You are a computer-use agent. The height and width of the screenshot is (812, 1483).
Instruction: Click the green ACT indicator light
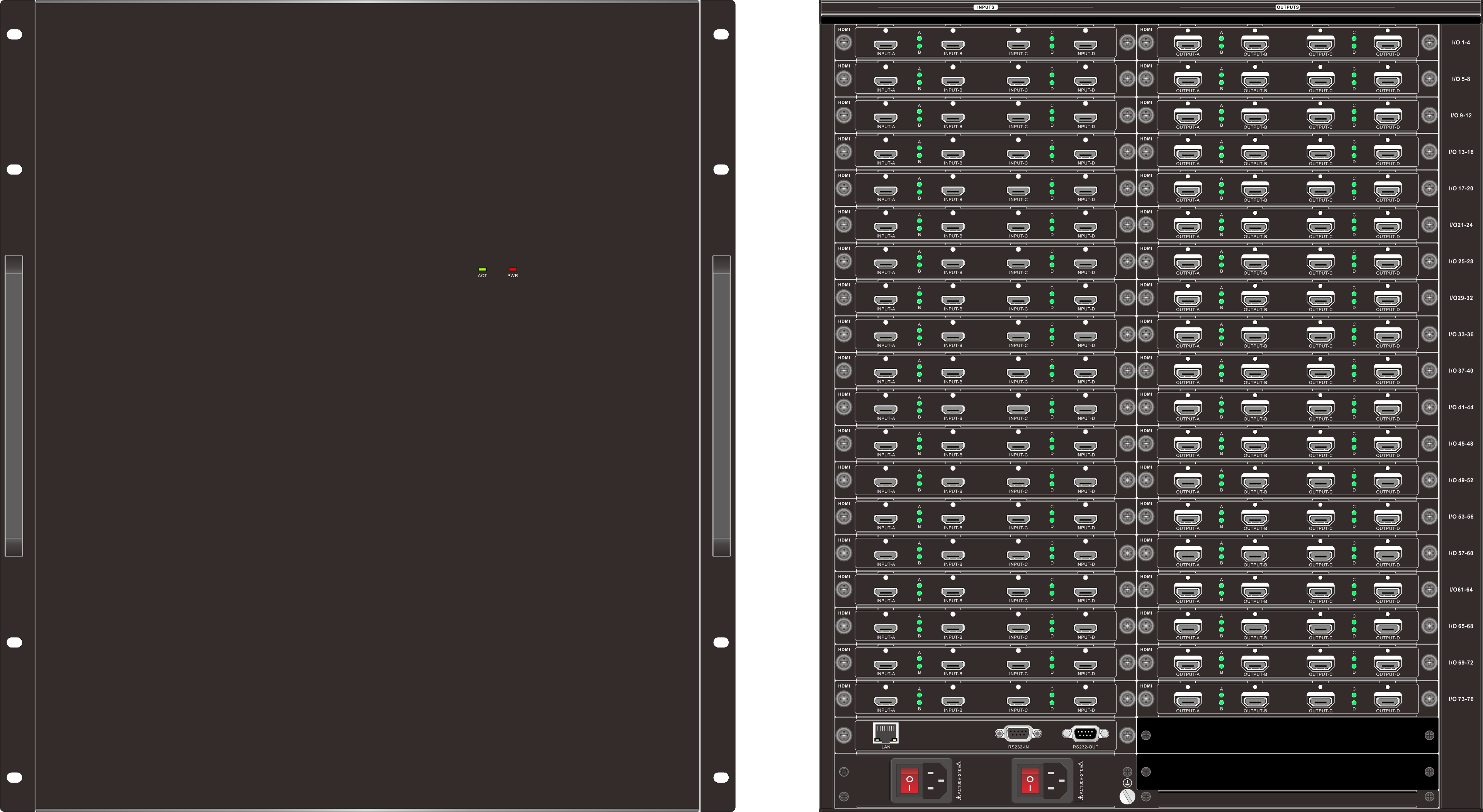pos(482,270)
